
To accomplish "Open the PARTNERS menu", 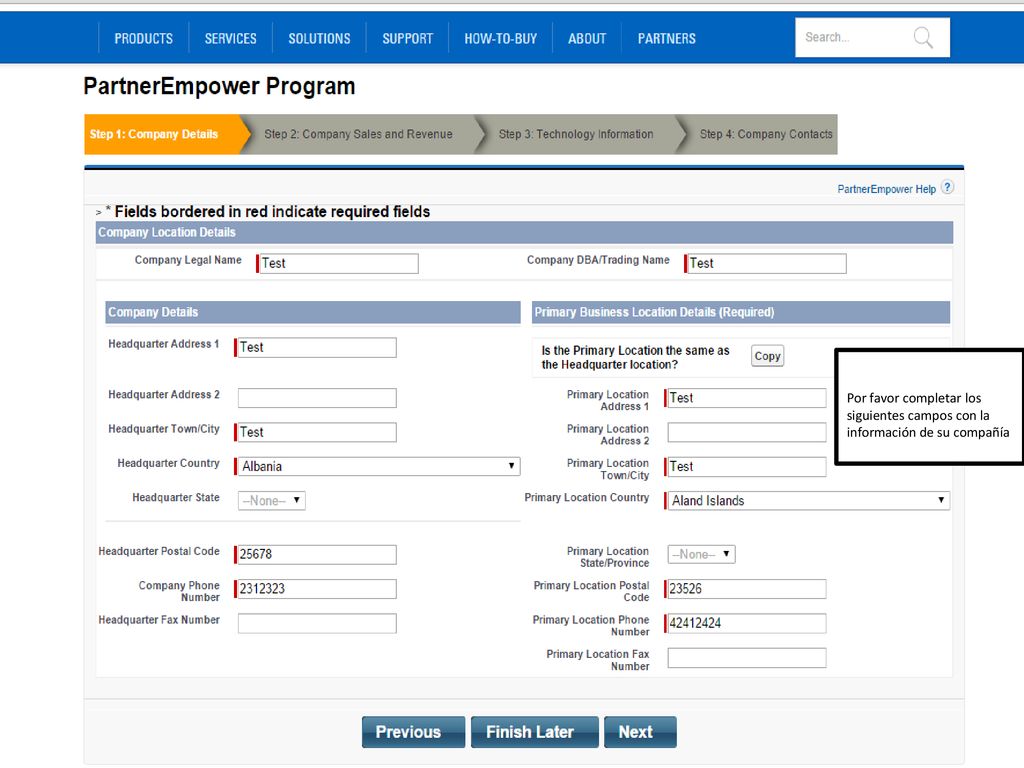I will click(667, 39).
